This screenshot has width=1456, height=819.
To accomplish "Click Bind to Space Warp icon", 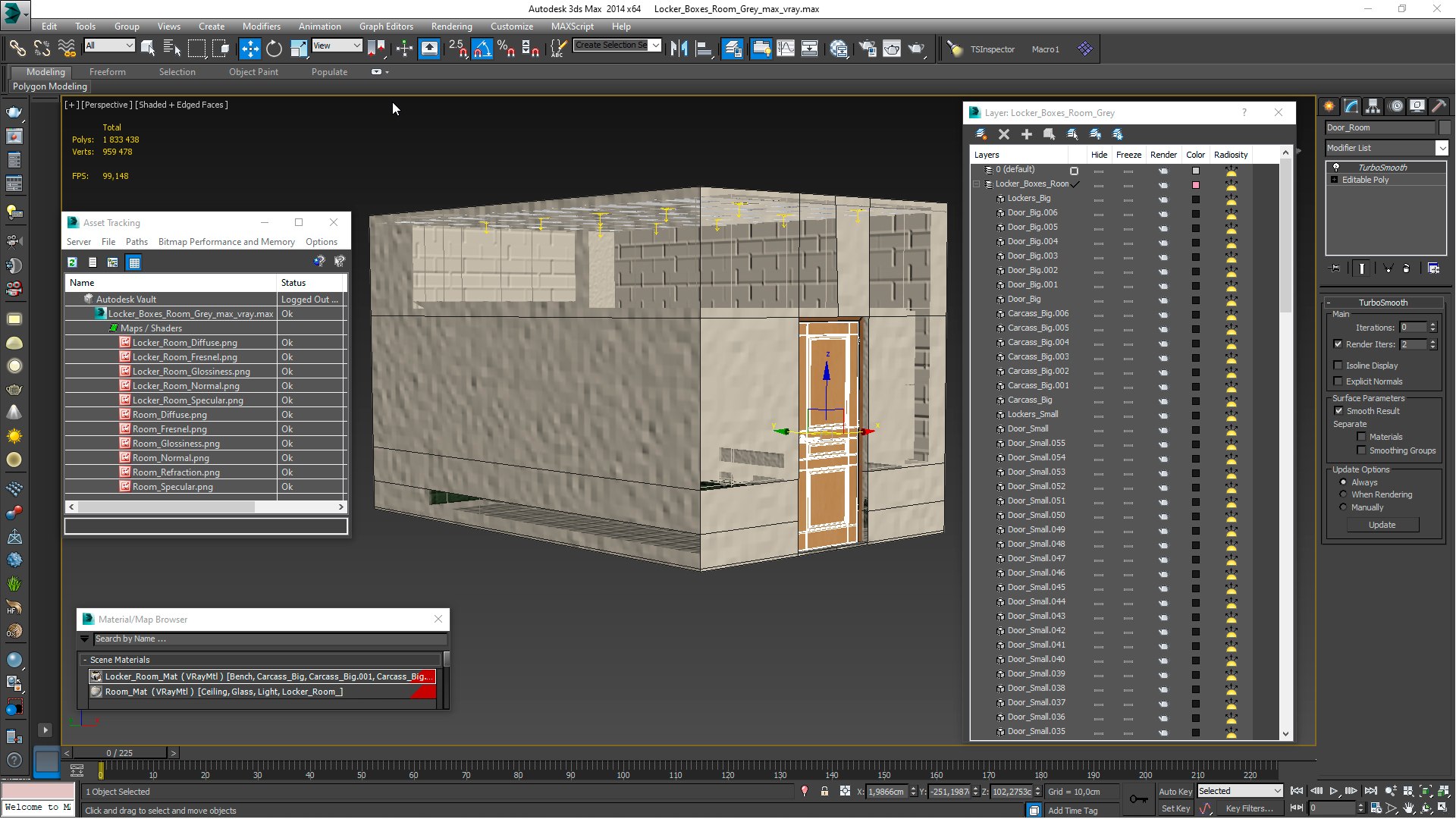I will tap(67, 49).
